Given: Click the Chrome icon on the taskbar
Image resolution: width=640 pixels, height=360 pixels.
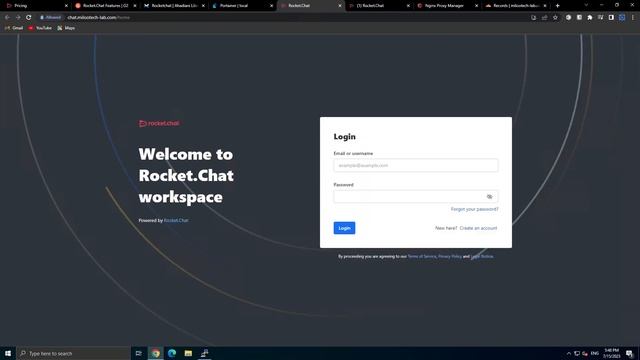Looking at the screenshot, I should 156,353.
